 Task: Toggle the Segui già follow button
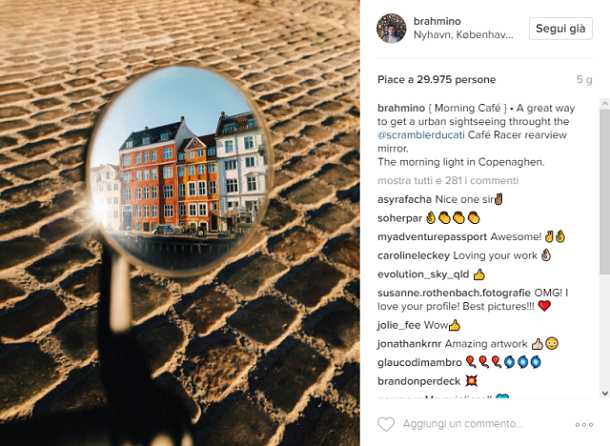click(561, 28)
